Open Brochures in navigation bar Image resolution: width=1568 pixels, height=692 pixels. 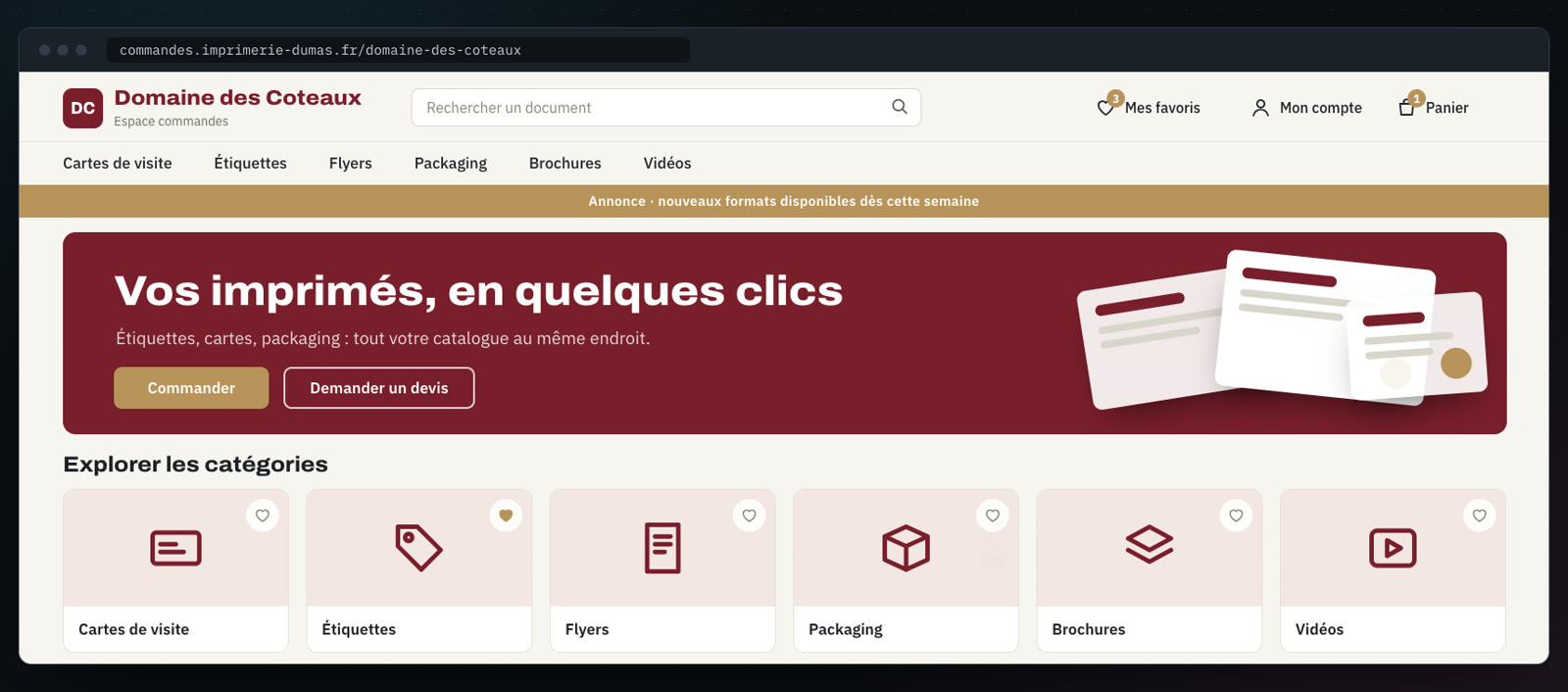click(x=565, y=163)
